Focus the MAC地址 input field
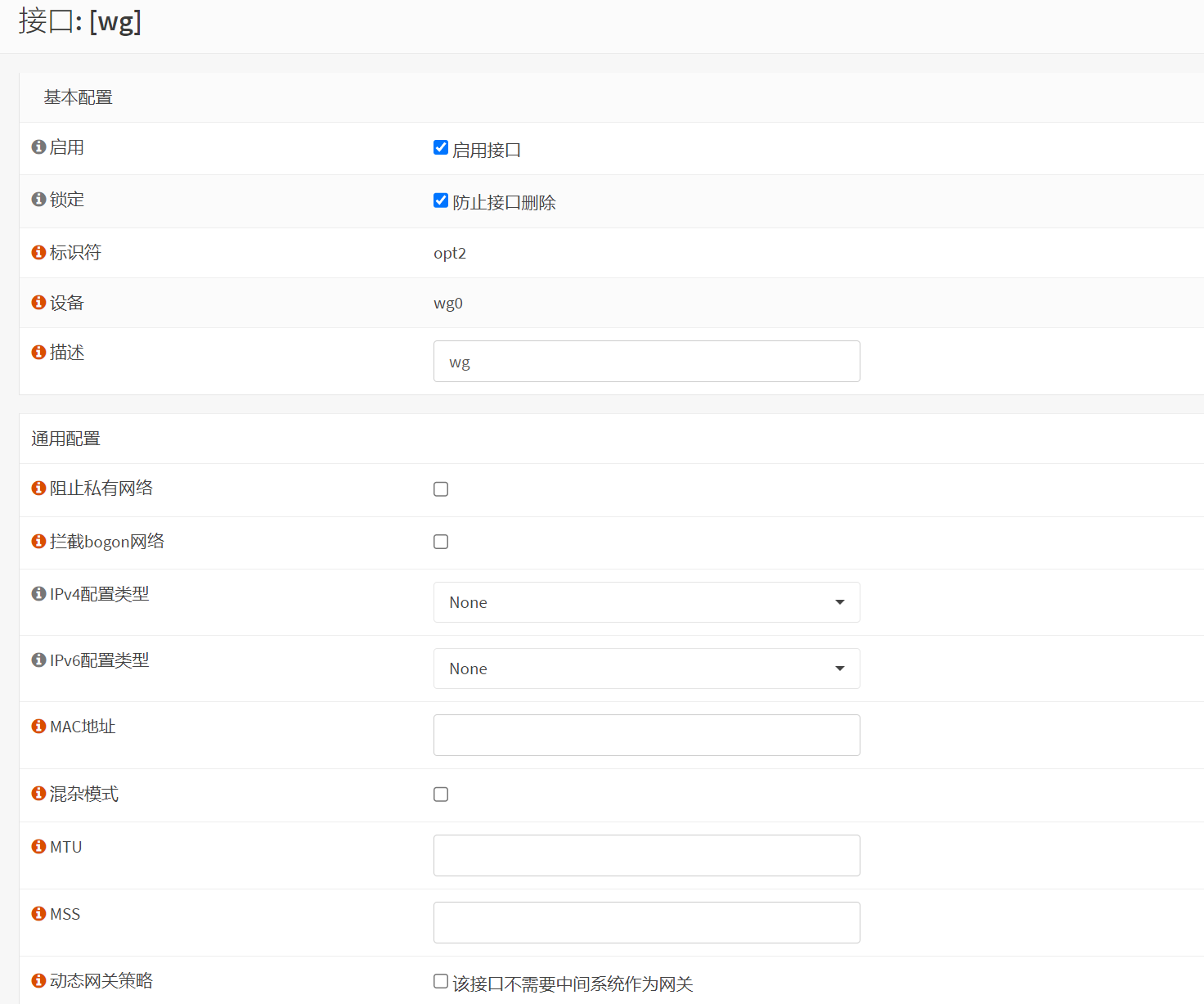This screenshot has width=1204, height=1004. pyautogui.click(x=646, y=735)
